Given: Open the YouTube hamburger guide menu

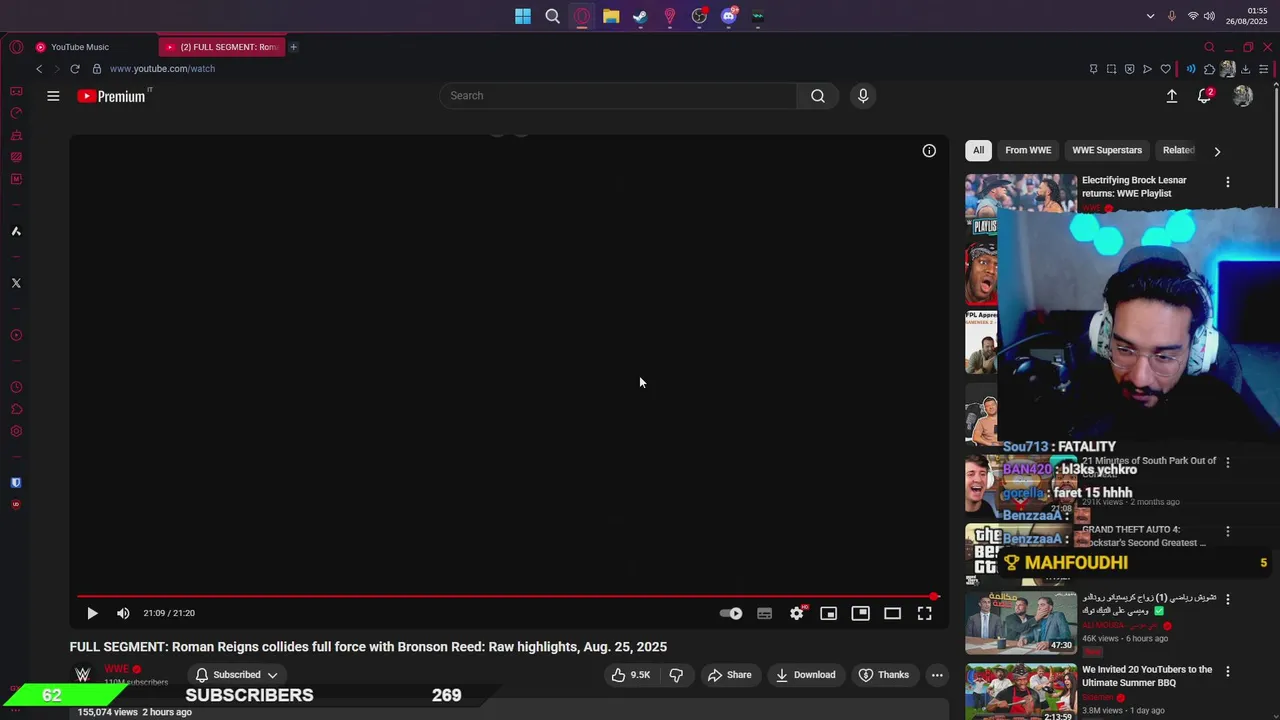Looking at the screenshot, I should [53, 96].
